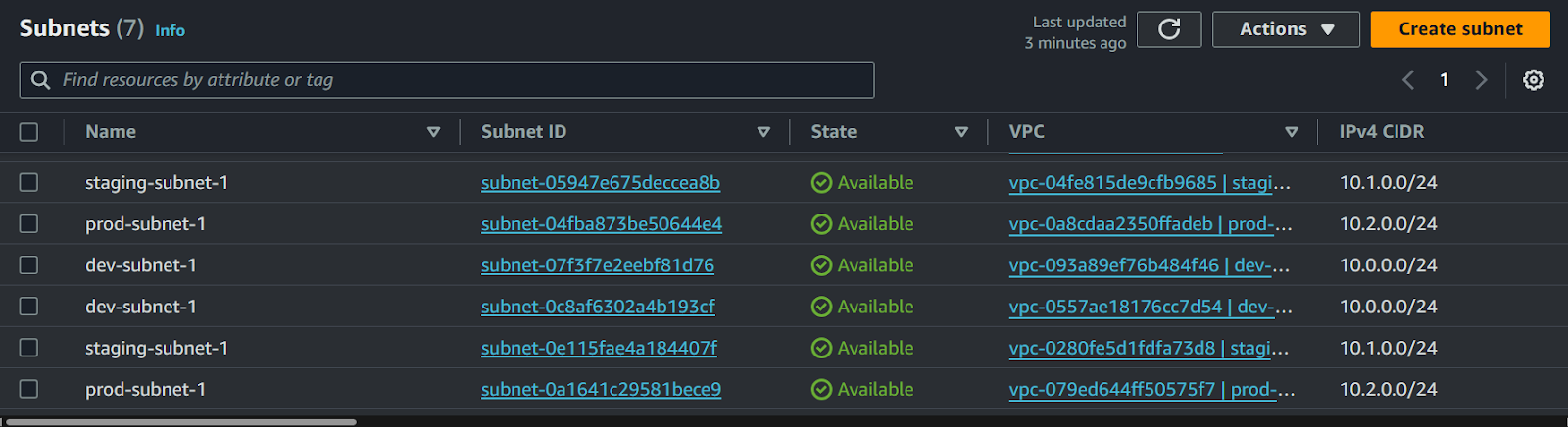This screenshot has height=427, width=1568.
Task: Select checkbox for subnet-05947e675deccea8b row
Action: point(29,183)
